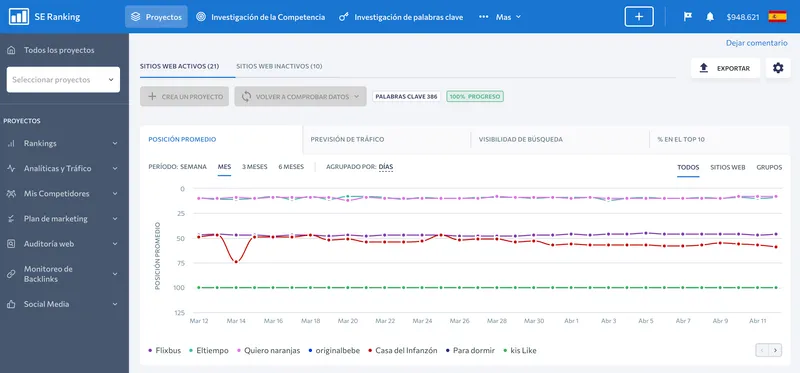
Task: Click the Spanish flag language icon
Action: point(778,17)
